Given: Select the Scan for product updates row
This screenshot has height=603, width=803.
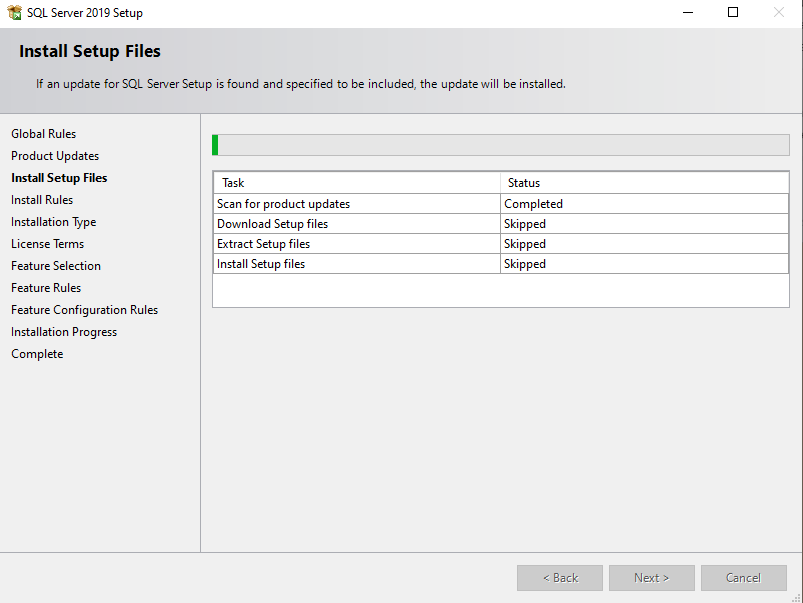Looking at the screenshot, I should point(500,204).
